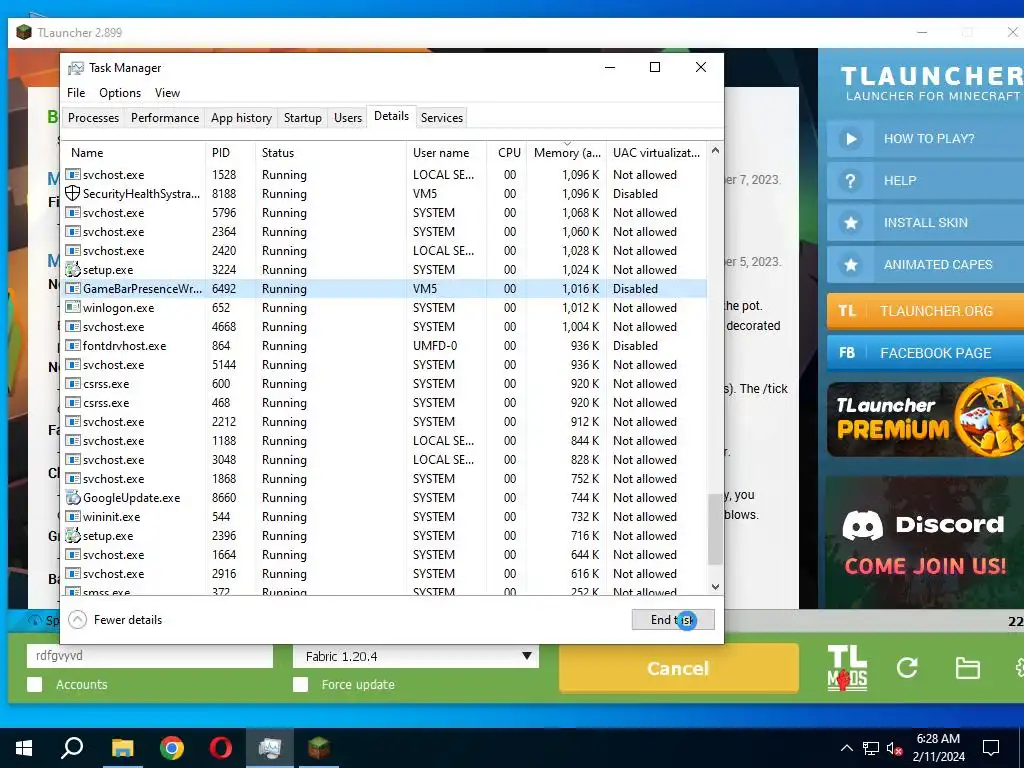Click scrollbar down arrow in Details list

(x=715, y=586)
